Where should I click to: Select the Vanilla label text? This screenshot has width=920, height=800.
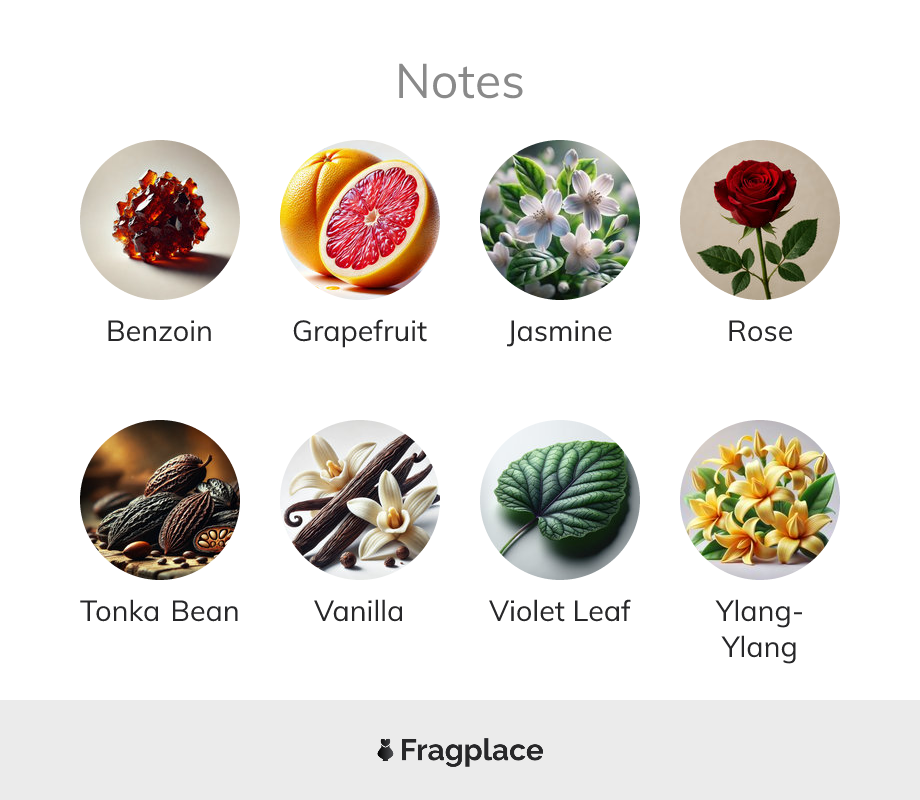pyautogui.click(x=359, y=612)
